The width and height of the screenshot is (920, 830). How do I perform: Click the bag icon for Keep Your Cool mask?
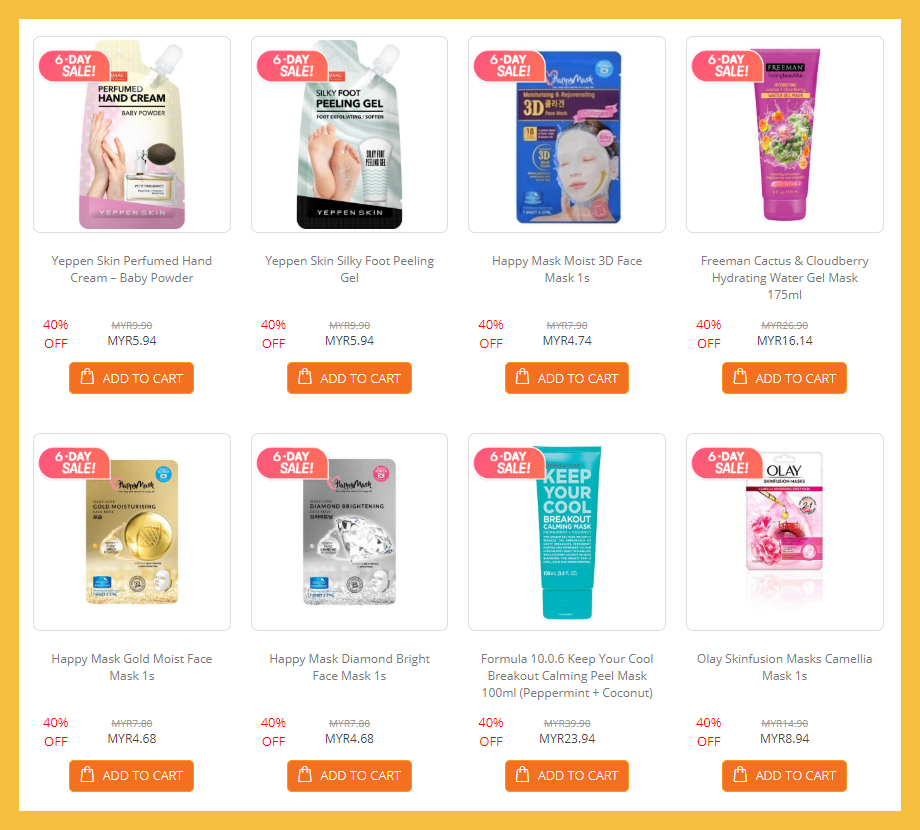(522, 774)
